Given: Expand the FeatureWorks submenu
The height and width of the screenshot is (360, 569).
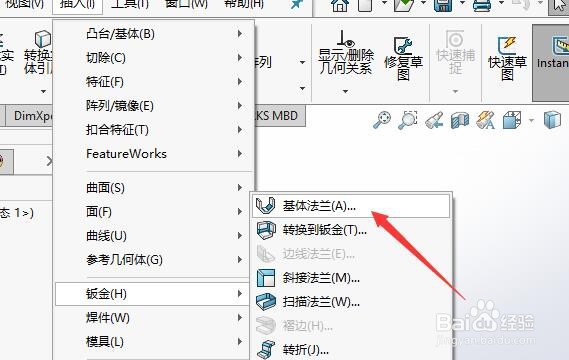Looking at the screenshot, I should pyautogui.click(x=154, y=154).
